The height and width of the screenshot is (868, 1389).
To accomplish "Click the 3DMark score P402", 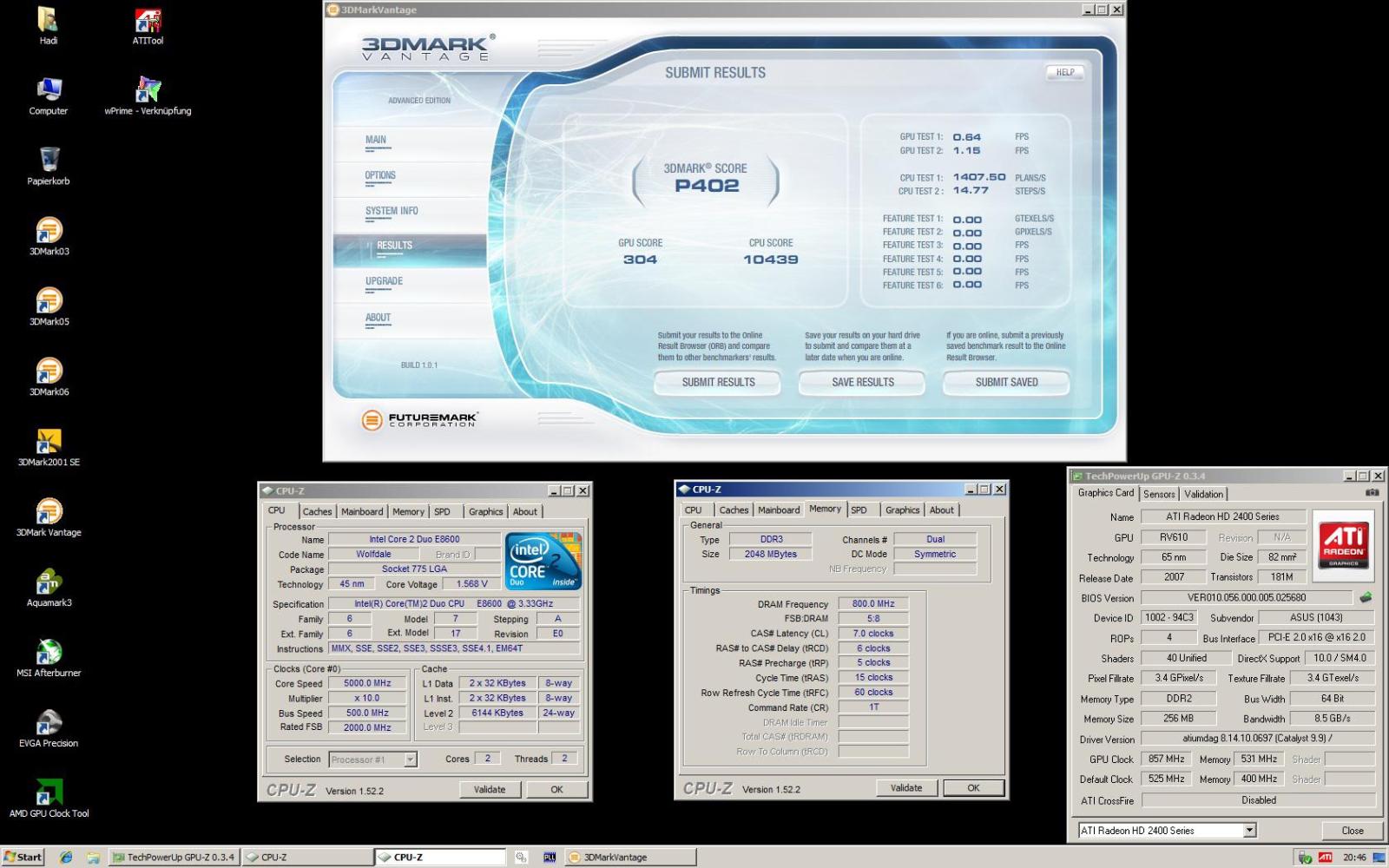I will pos(707,186).
